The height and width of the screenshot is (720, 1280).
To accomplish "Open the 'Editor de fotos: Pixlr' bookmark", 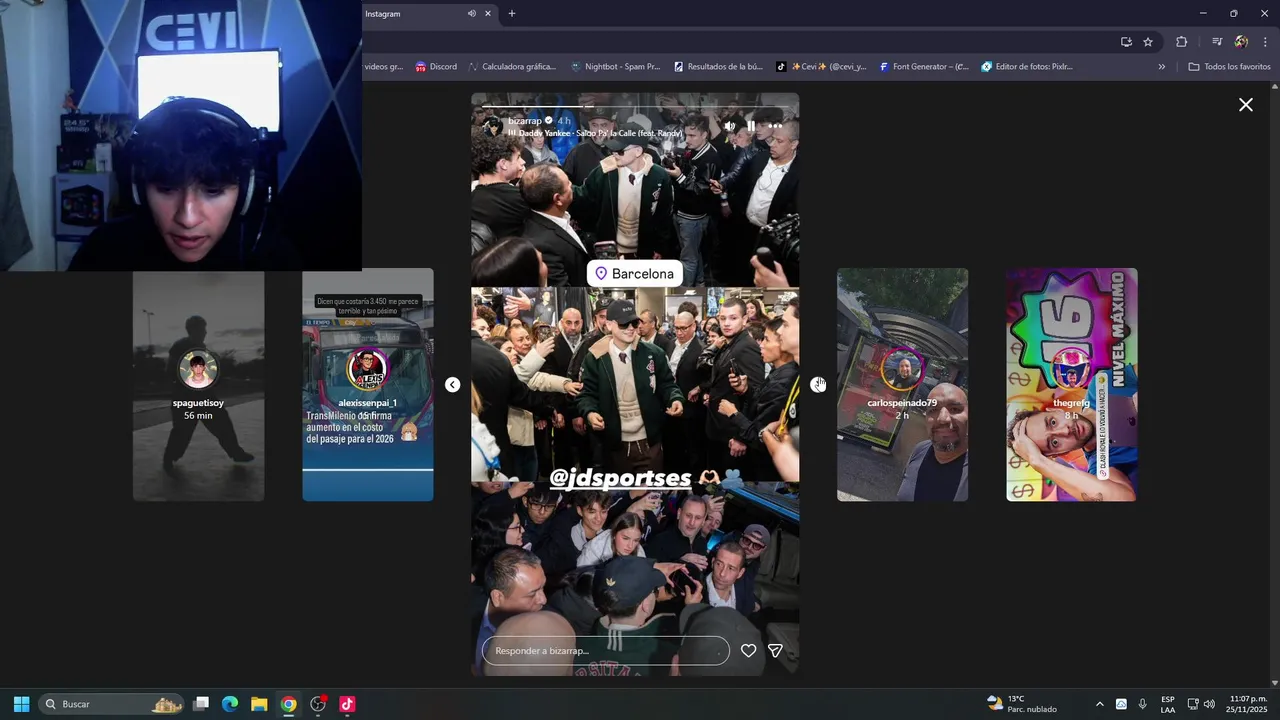I will (1027, 67).
